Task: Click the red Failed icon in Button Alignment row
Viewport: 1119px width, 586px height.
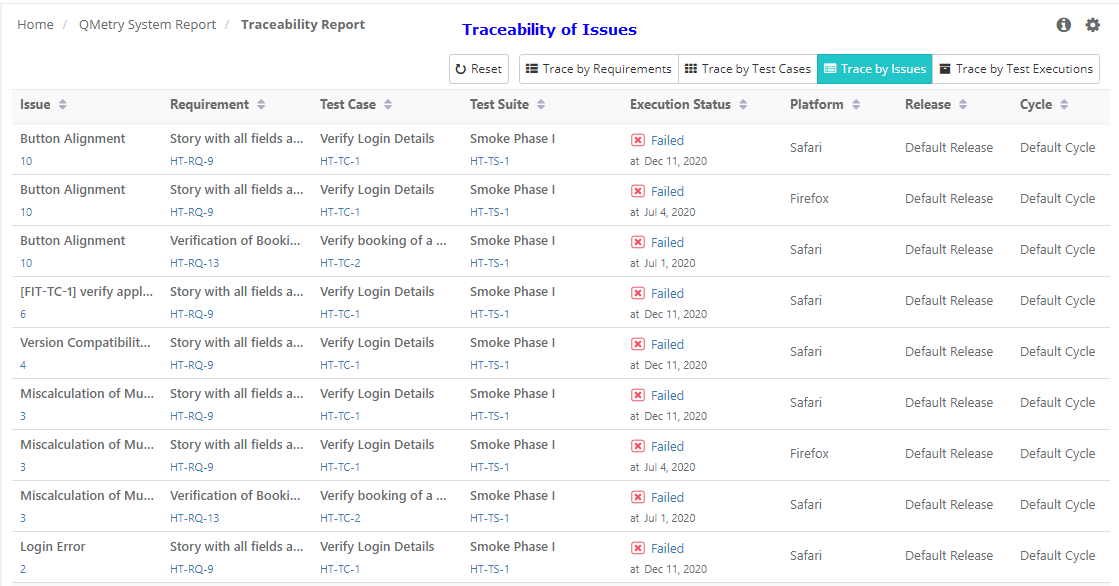Action: pos(637,140)
